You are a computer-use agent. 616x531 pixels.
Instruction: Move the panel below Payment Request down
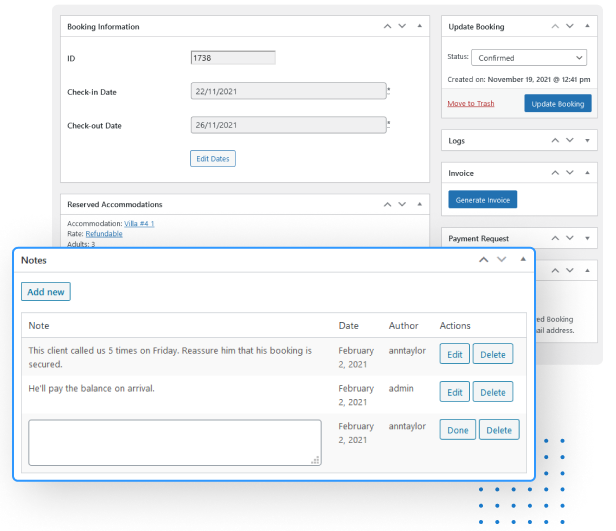coord(570,270)
